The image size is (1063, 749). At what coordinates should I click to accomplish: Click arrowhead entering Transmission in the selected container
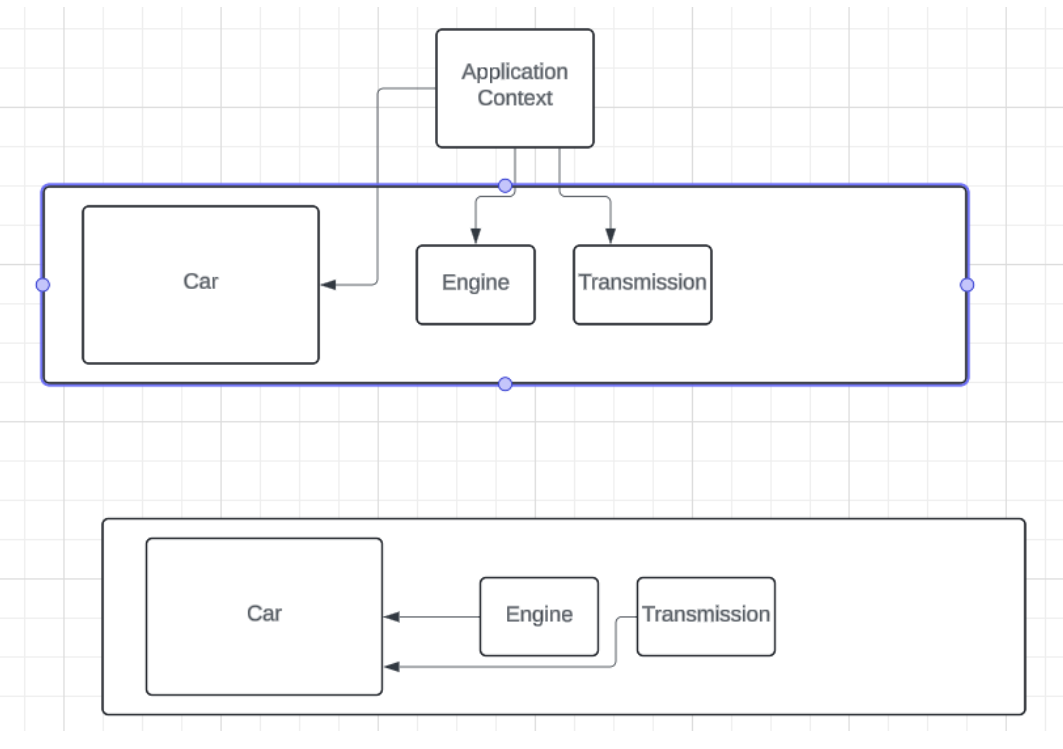click(x=610, y=236)
